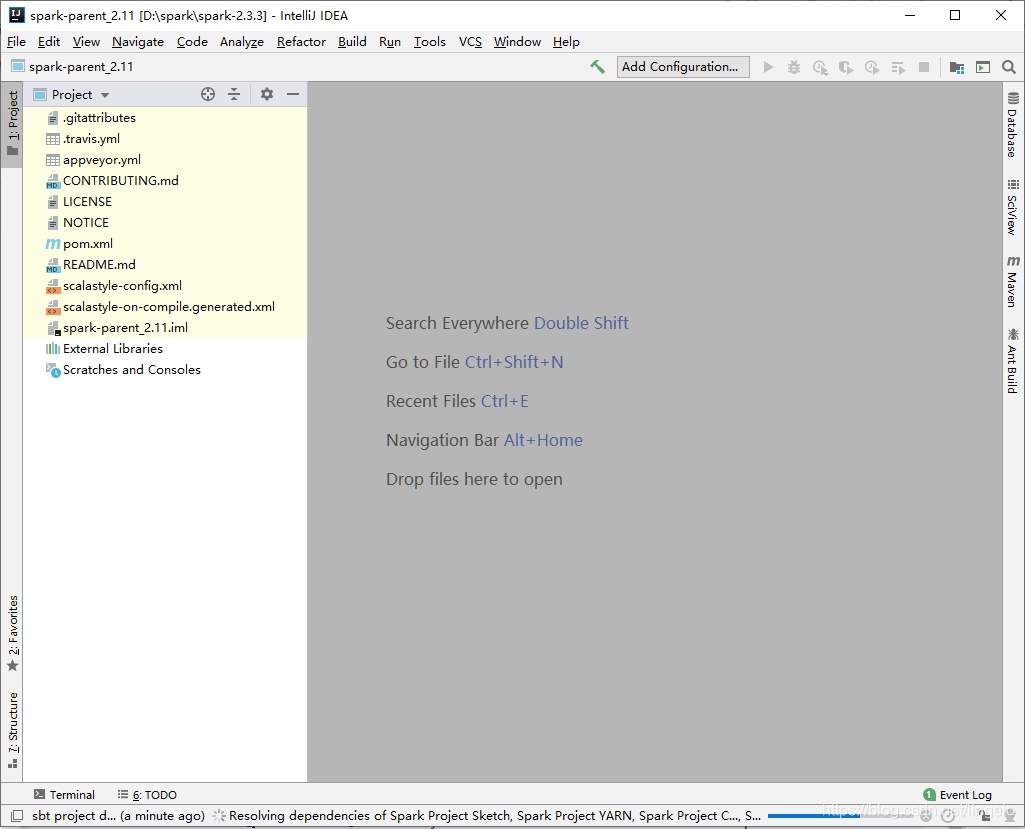Open the Navigate menu
Screen dimensions: 1025x829
[x=138, y=42]
